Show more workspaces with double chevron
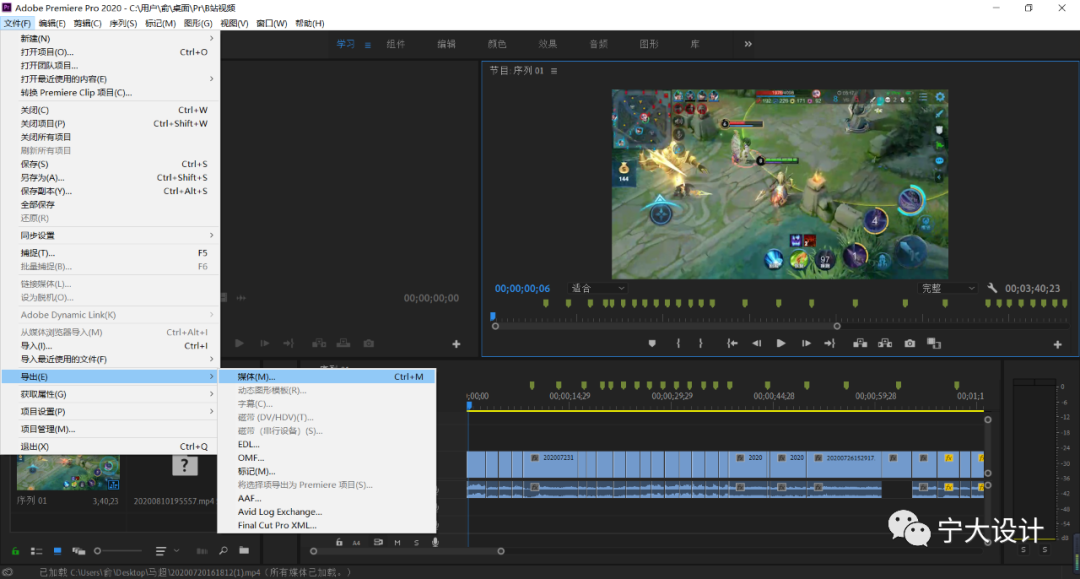1080x579 pixels. tap(748, 44)
